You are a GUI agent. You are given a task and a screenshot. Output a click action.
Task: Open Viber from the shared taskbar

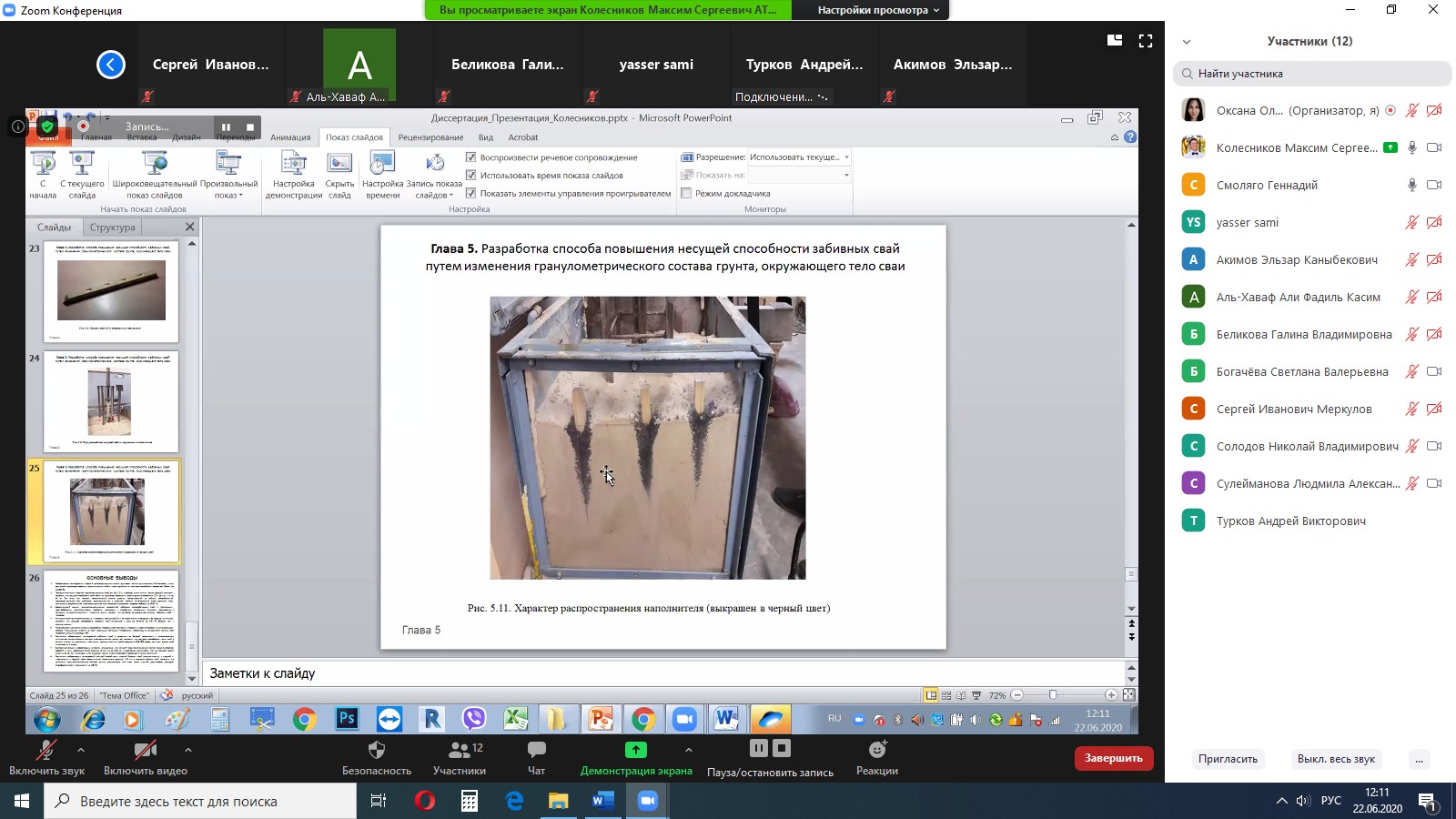(474, 719)
